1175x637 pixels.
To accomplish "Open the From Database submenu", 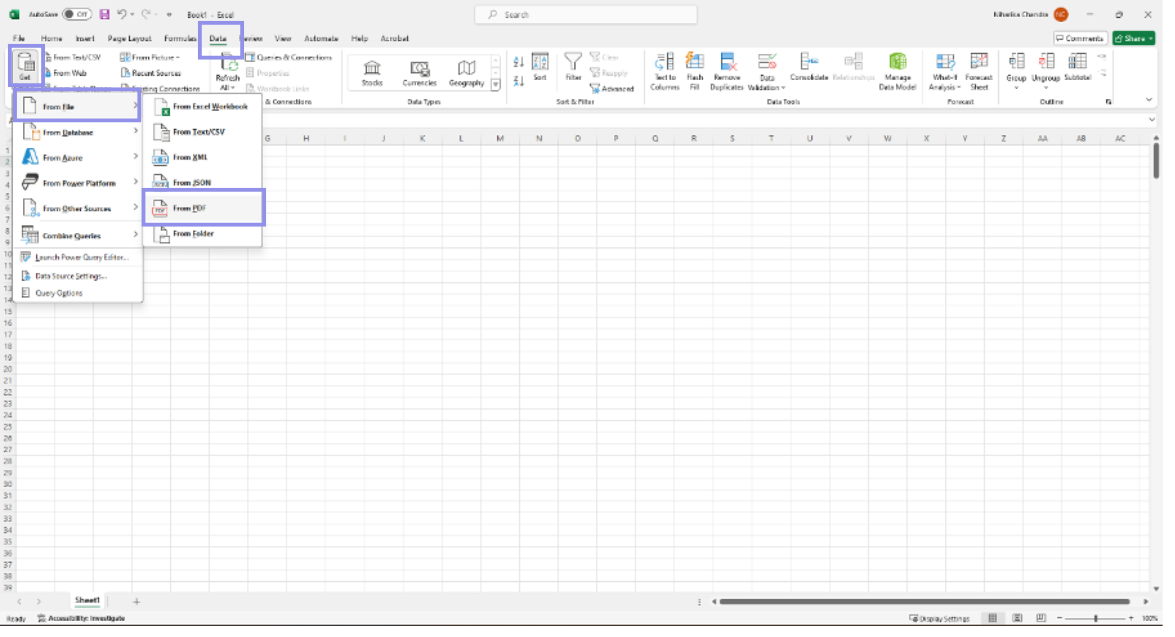I will (x=79, y=133).
